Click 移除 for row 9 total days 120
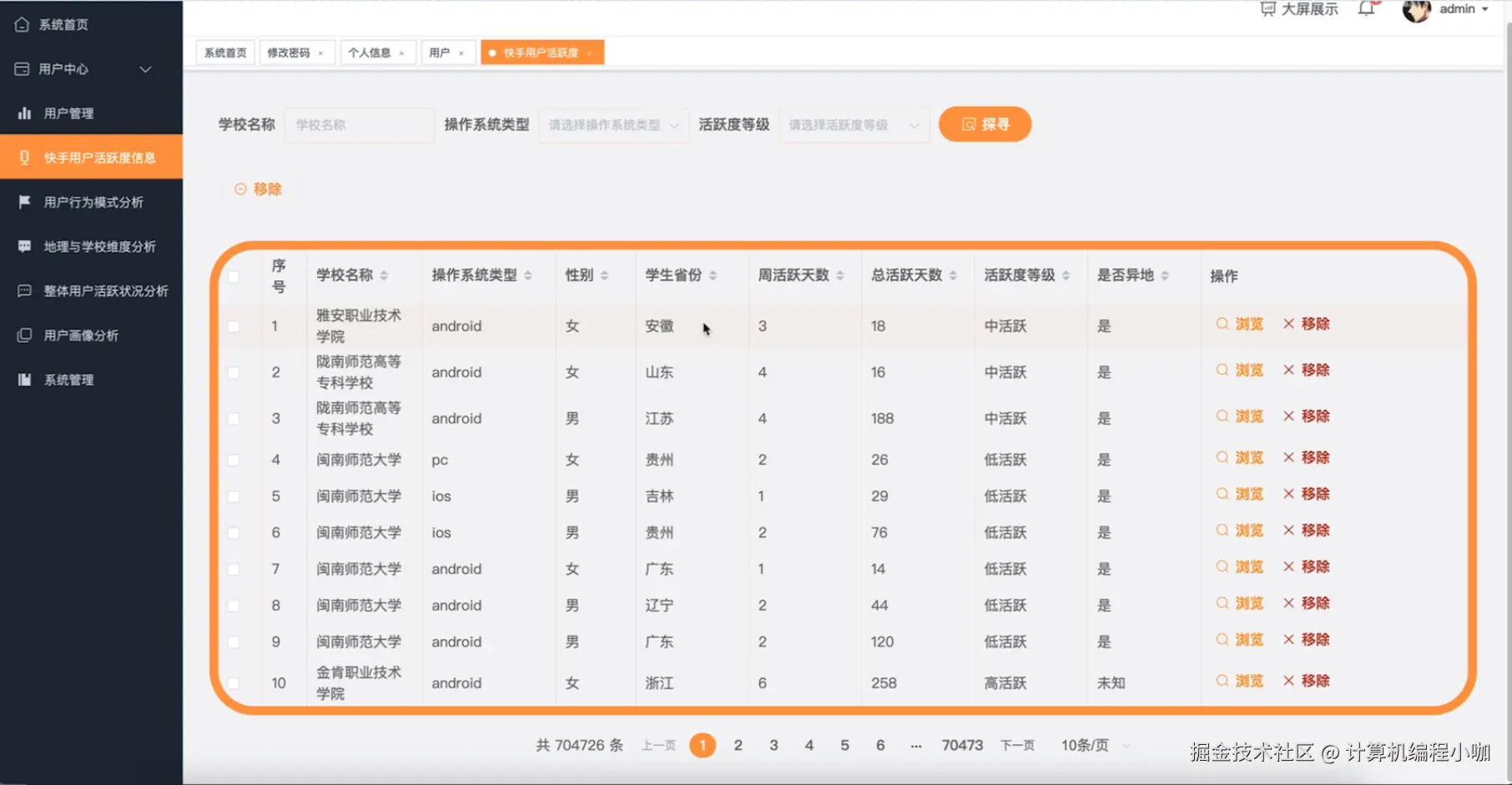The image size is (1512, 785). (1307, 640)
